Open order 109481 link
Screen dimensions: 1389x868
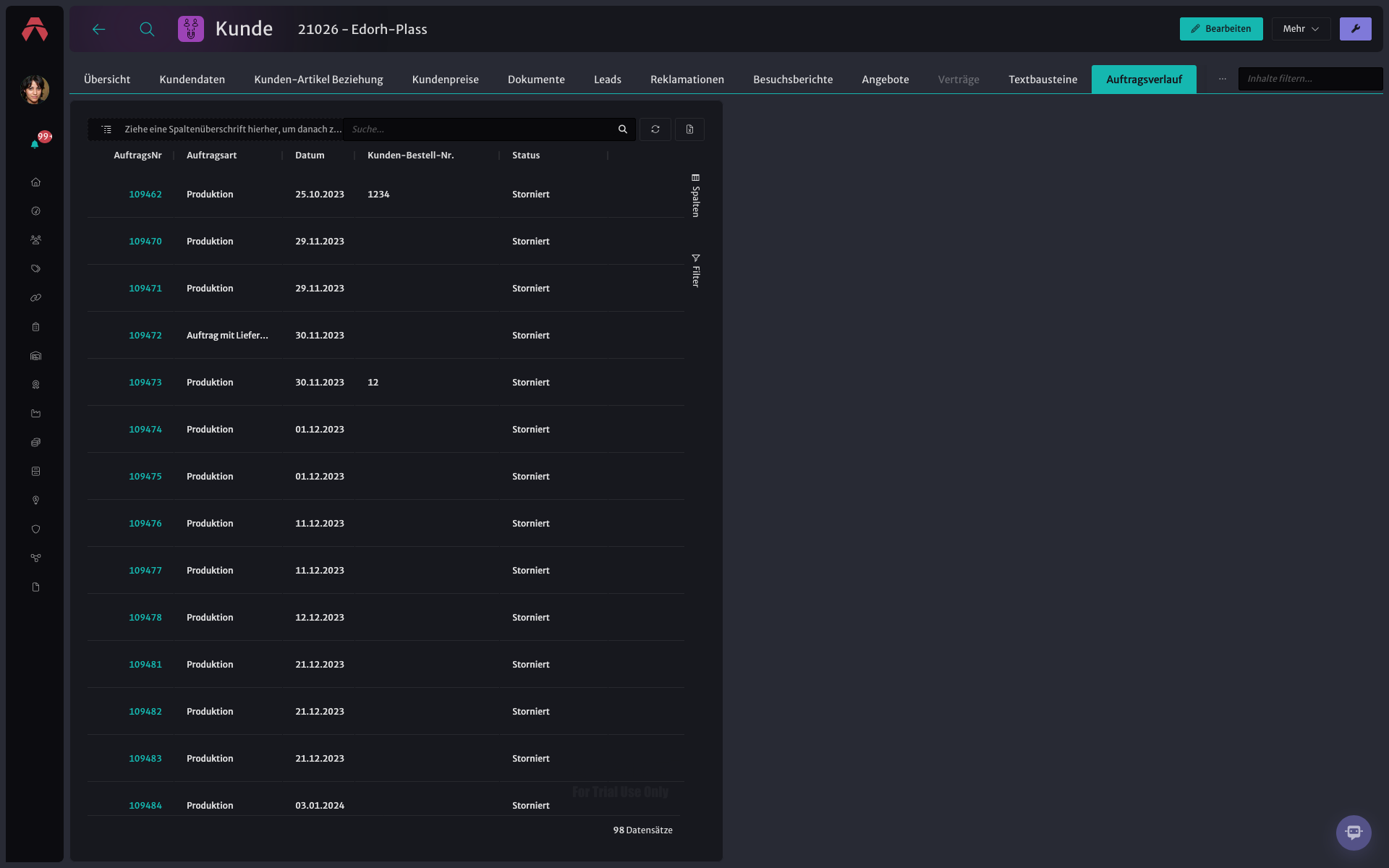tap(145, 665)
